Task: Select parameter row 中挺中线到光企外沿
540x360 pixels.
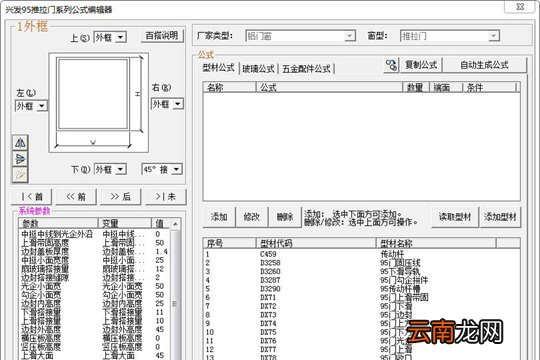Action: point(94,234)
